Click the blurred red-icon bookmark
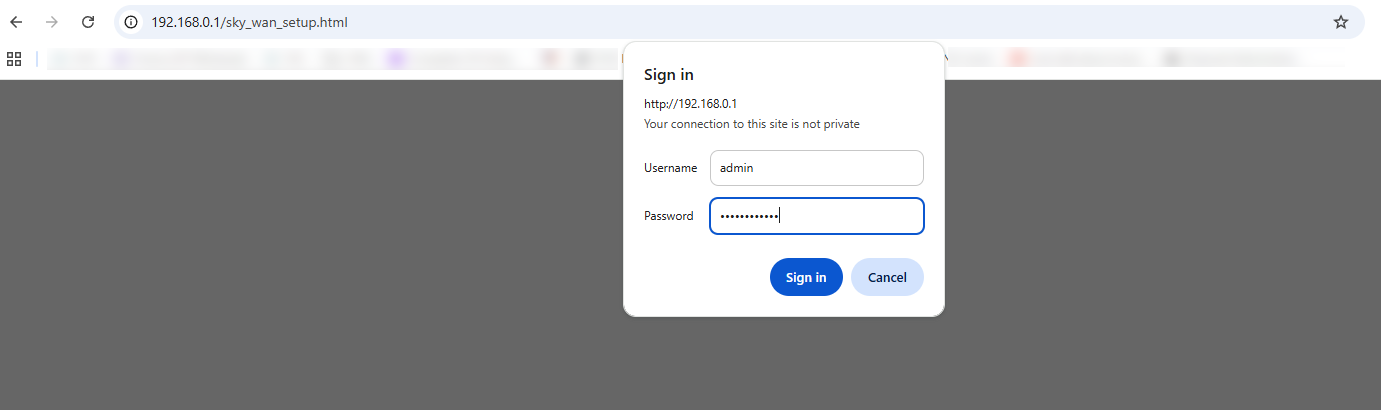The width and height of the screenshot is (1381, 410). pyautogui.click(x=1018, y=59)
